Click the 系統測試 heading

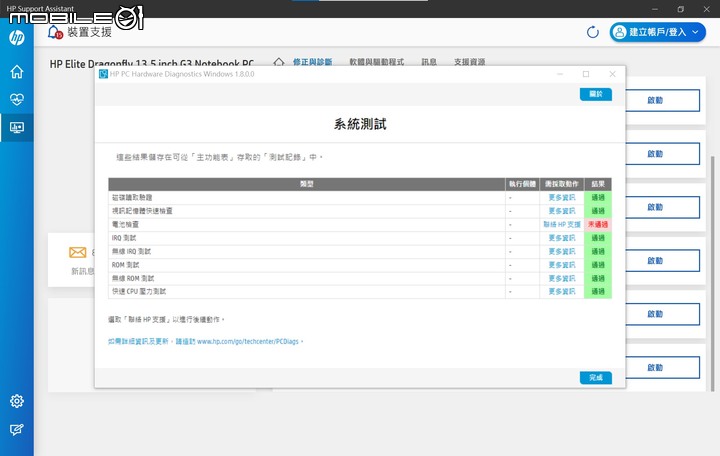pyautogui.click(x=360, y=124)
